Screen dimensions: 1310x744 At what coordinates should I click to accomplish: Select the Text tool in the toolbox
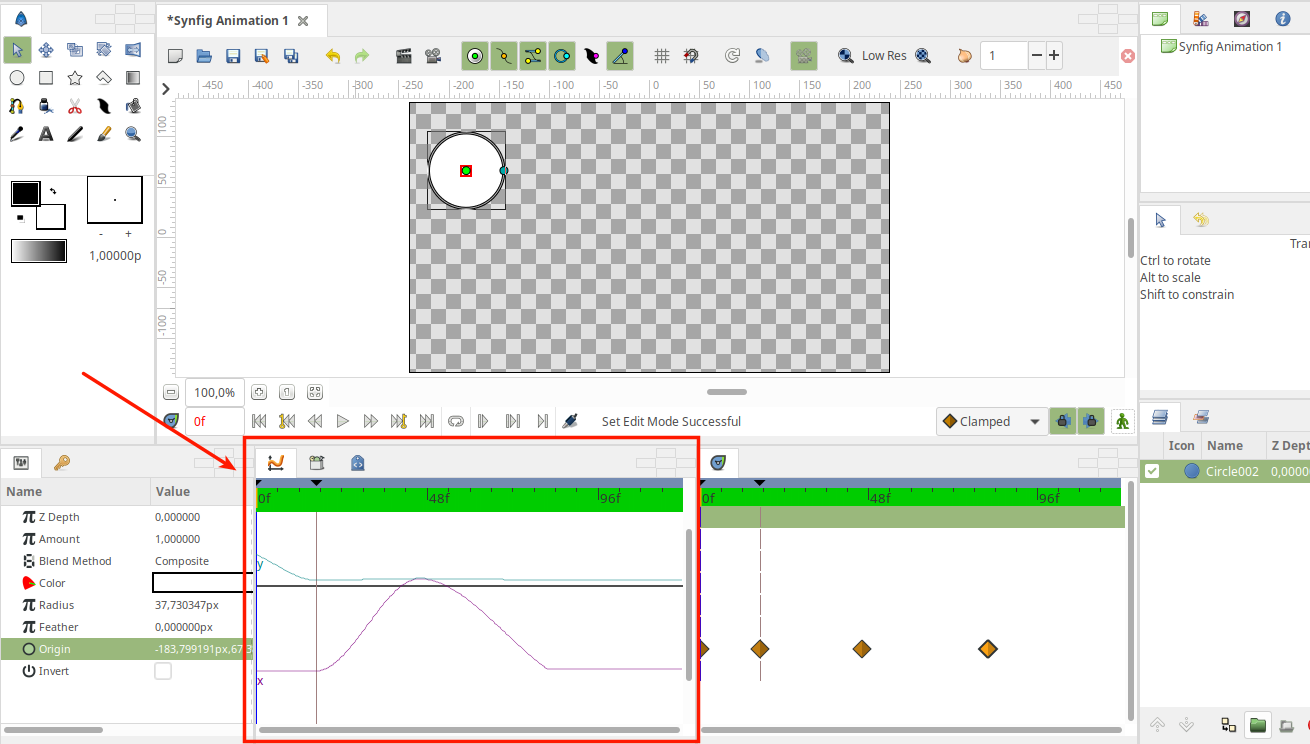45,133
